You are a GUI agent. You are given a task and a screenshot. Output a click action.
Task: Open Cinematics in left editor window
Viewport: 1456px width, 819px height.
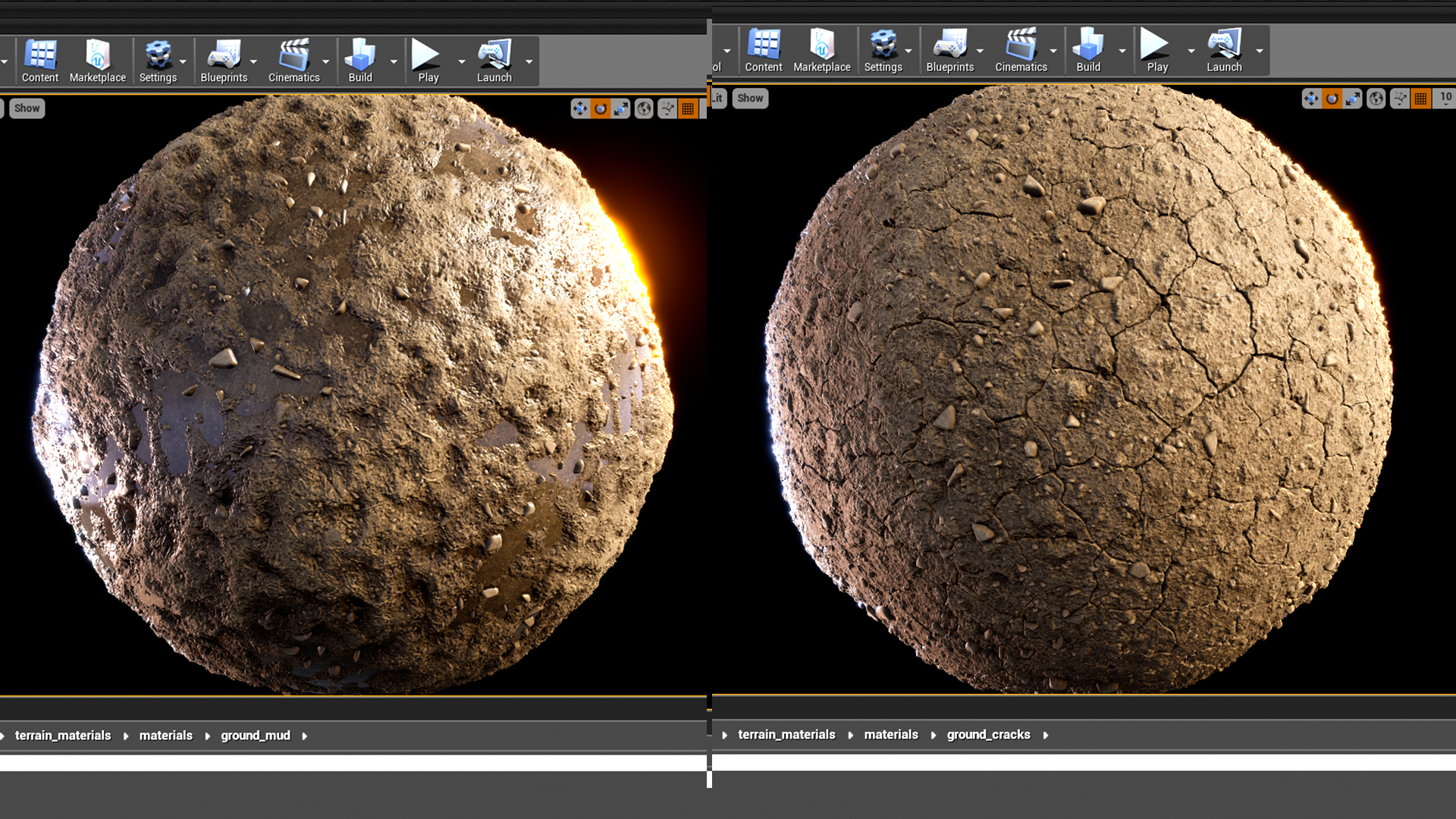tap(294, 61)
